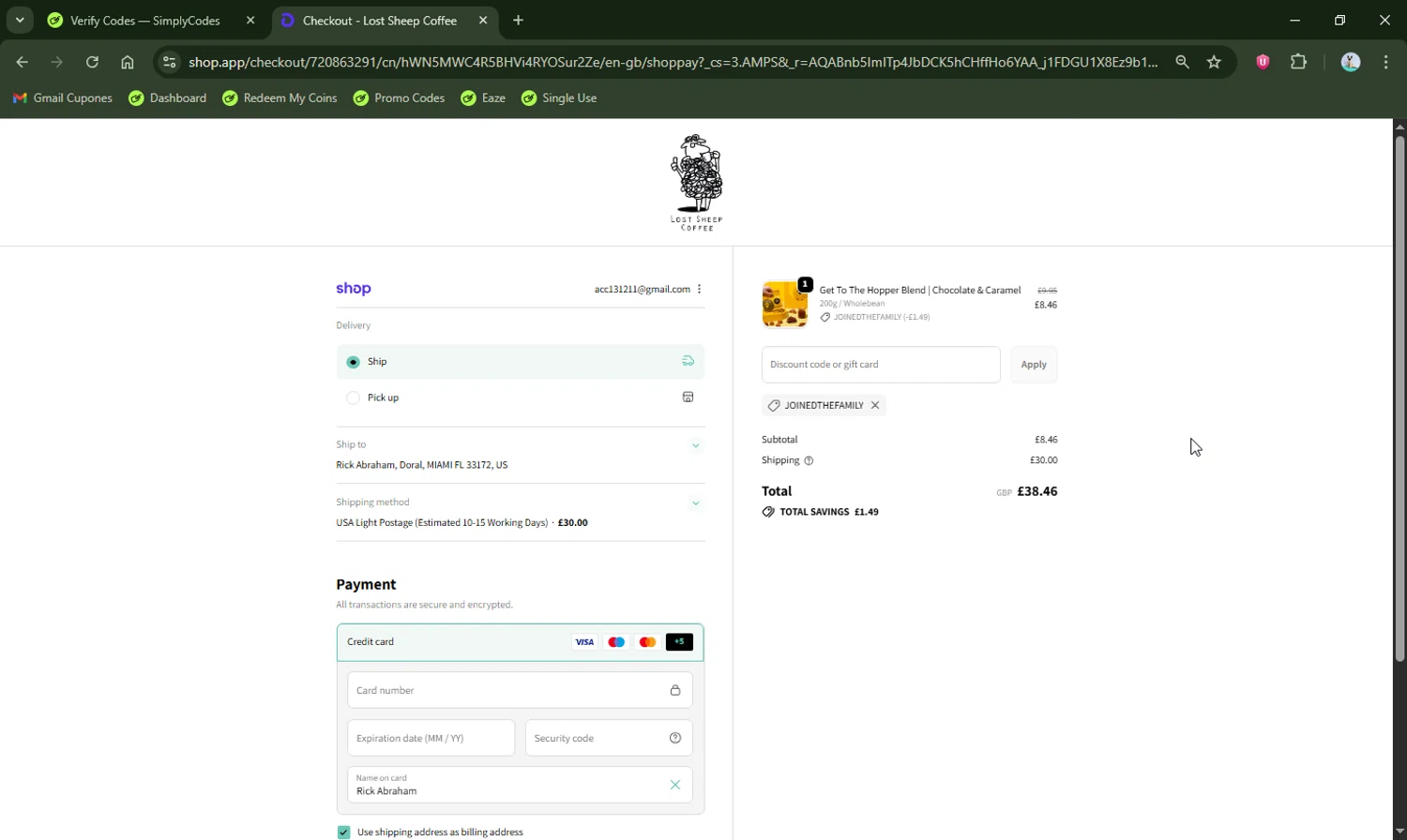Focus the Name on card field
Viewport: 1407px width, 840px height.
(521, 786)
